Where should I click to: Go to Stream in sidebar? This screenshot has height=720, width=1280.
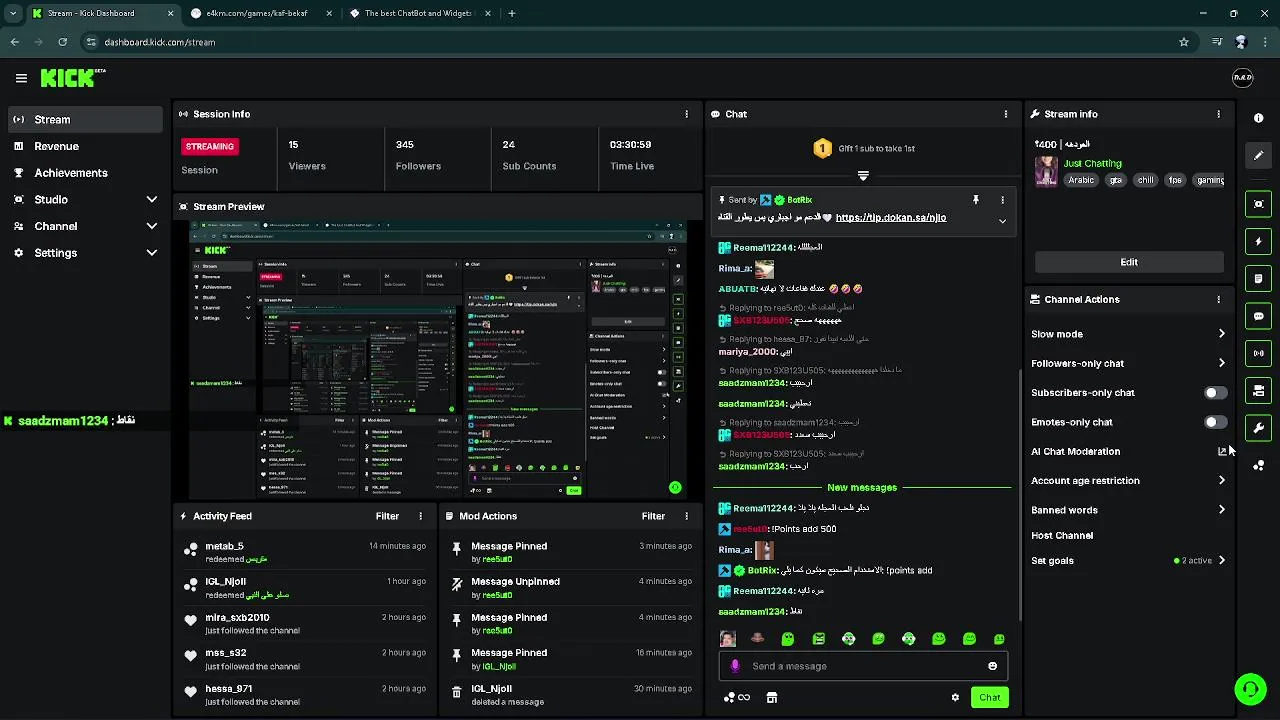[x=85, y=119]
